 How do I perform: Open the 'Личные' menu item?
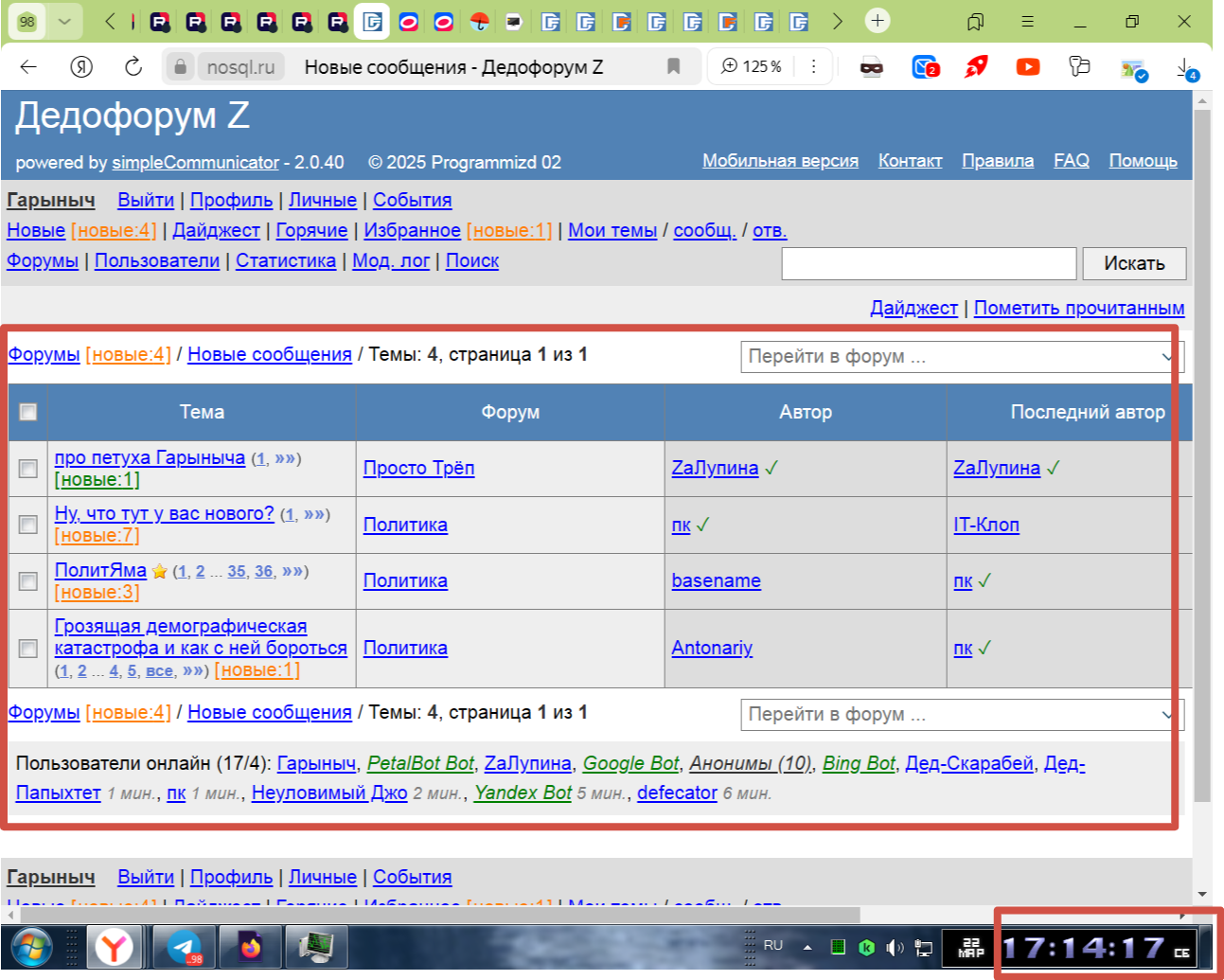pyautogui.click(x=322, y=200)
